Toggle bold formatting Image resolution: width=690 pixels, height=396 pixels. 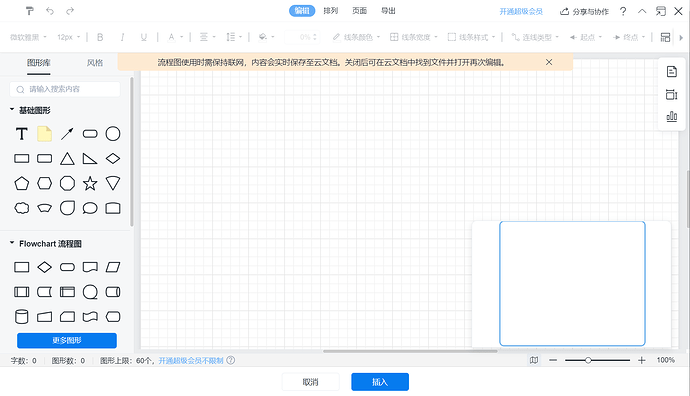(x=100, y=37)
